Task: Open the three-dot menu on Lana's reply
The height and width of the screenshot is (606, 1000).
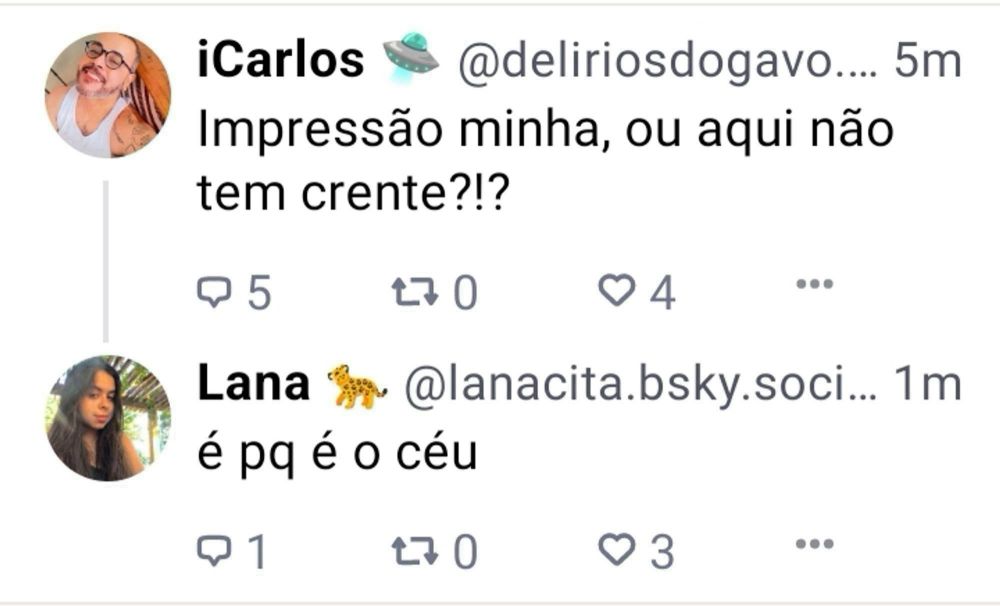Action: pyautogui.click(x=814, y=544)
